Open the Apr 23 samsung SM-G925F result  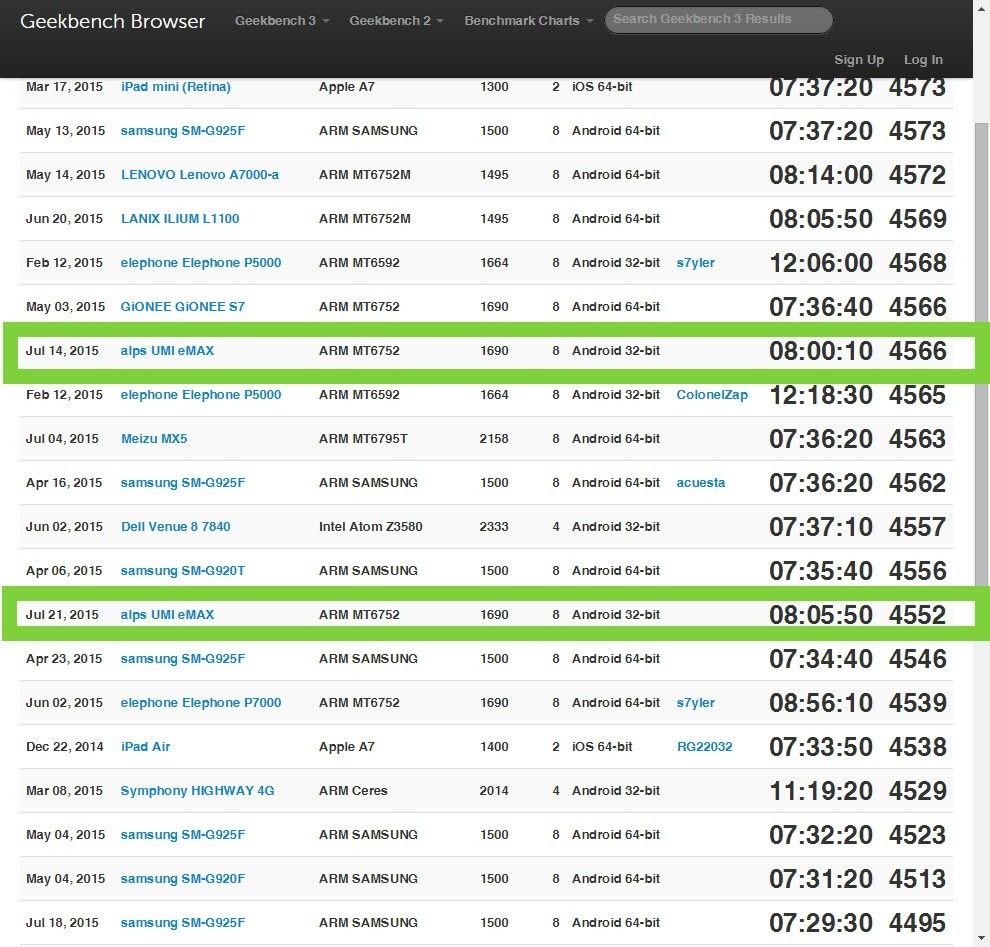[182, 658]
